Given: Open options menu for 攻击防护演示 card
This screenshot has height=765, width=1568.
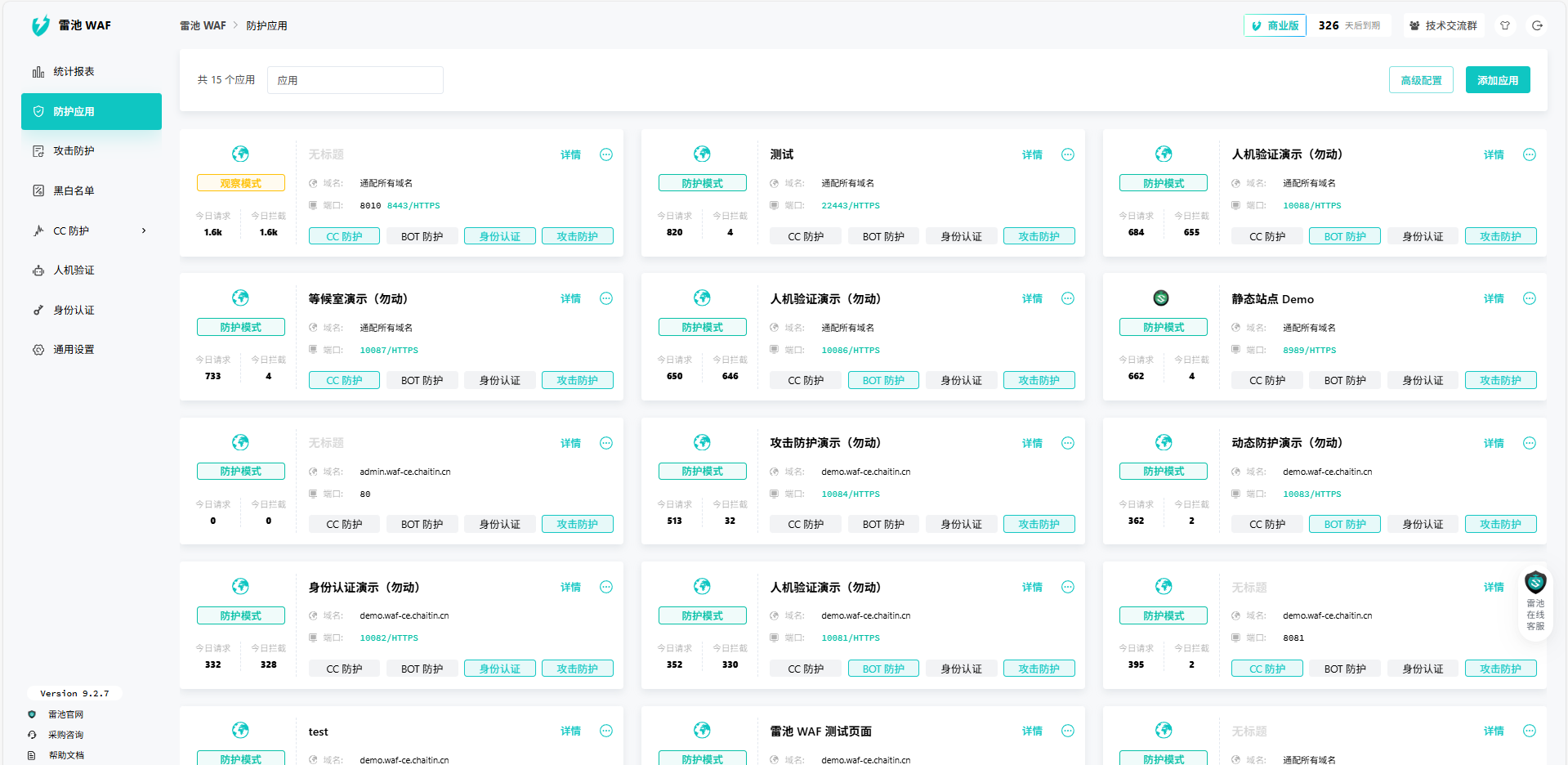Looking at the screenshot, I should pos(1067,443).
